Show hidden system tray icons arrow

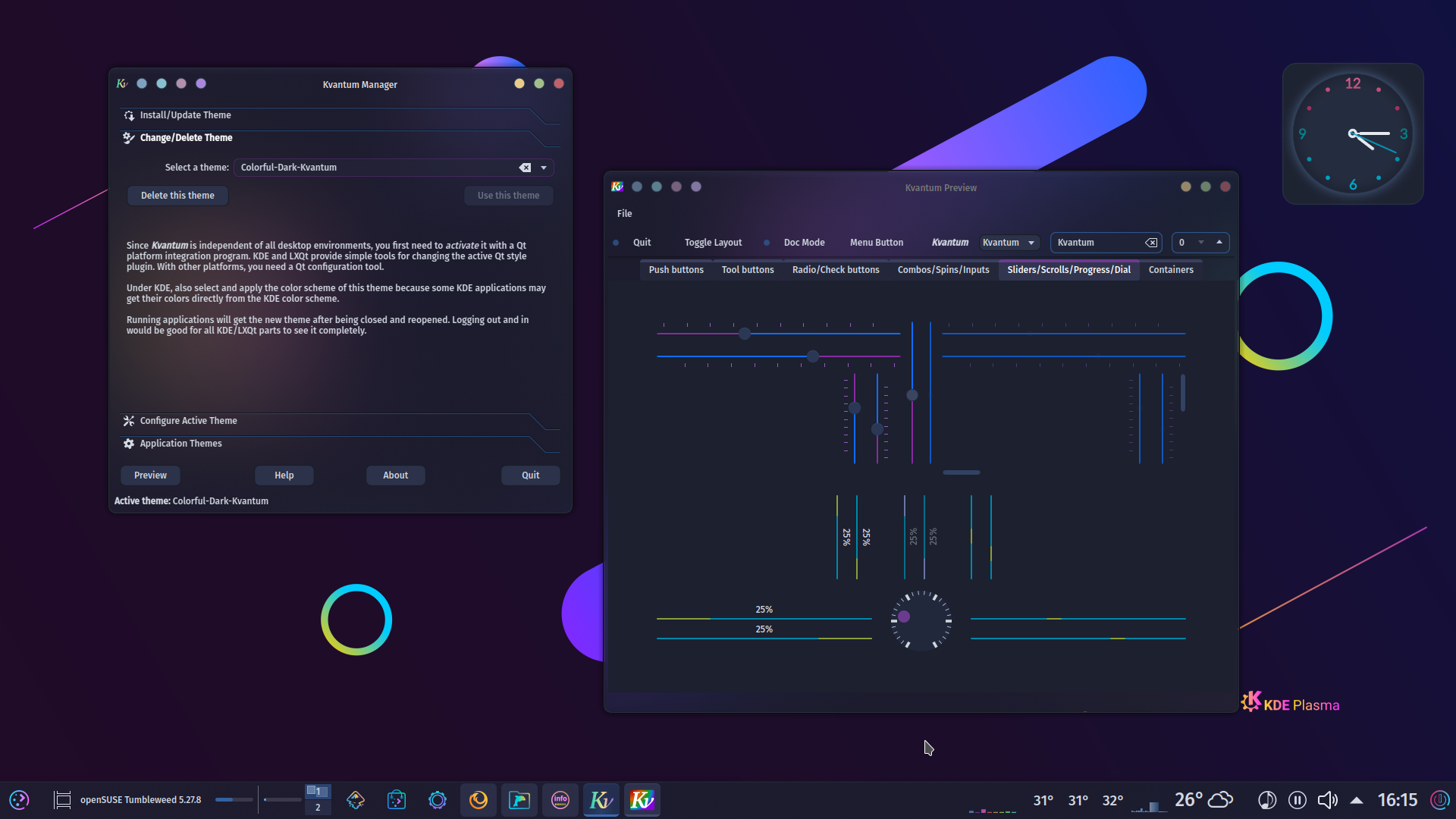pyautogui.click(x=1357, y=800)
